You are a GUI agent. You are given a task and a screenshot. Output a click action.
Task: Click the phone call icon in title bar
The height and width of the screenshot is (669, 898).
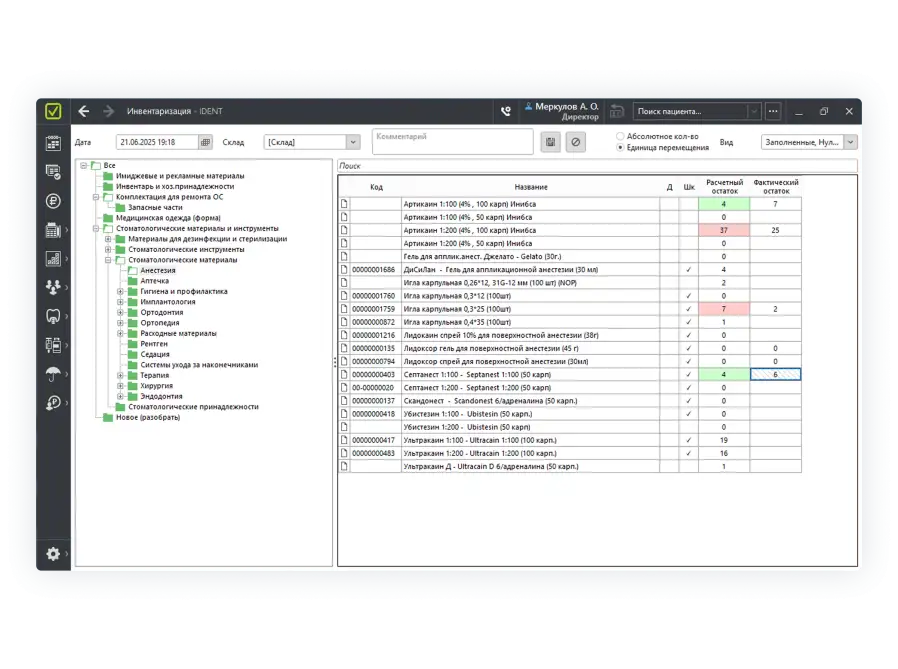[x=506, y=111]
